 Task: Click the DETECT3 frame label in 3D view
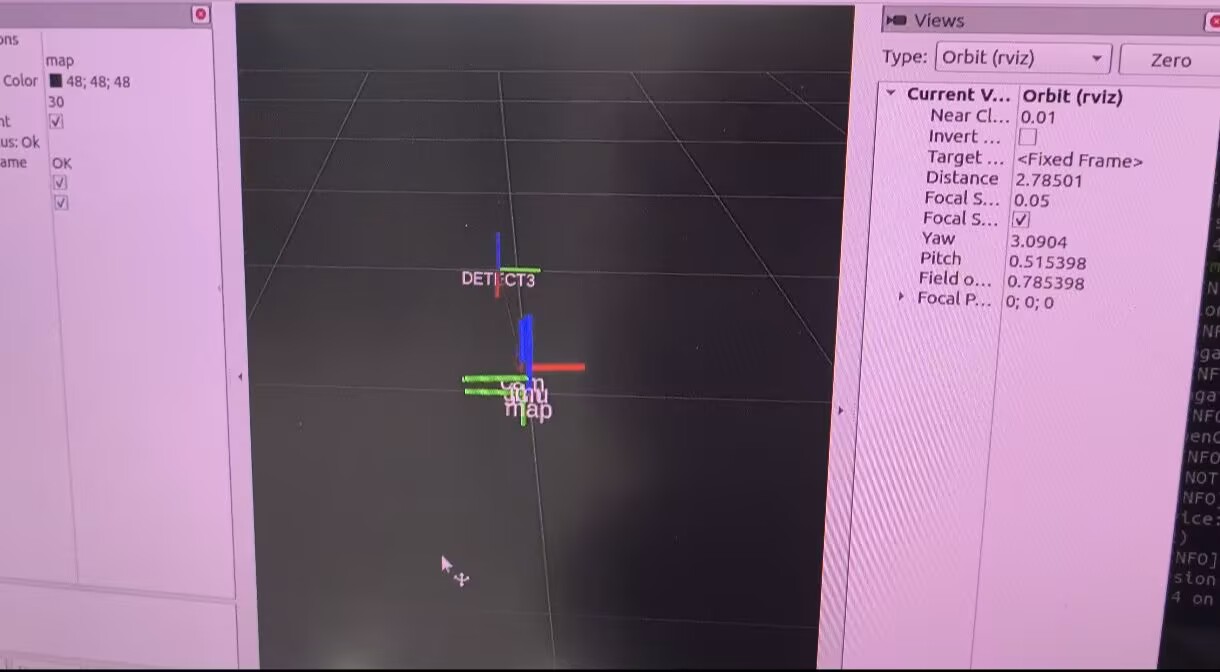click(x=498, y=280)
